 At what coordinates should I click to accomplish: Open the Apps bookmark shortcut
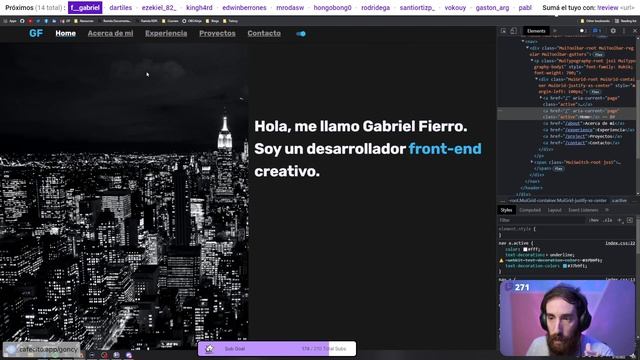point(10,21)
